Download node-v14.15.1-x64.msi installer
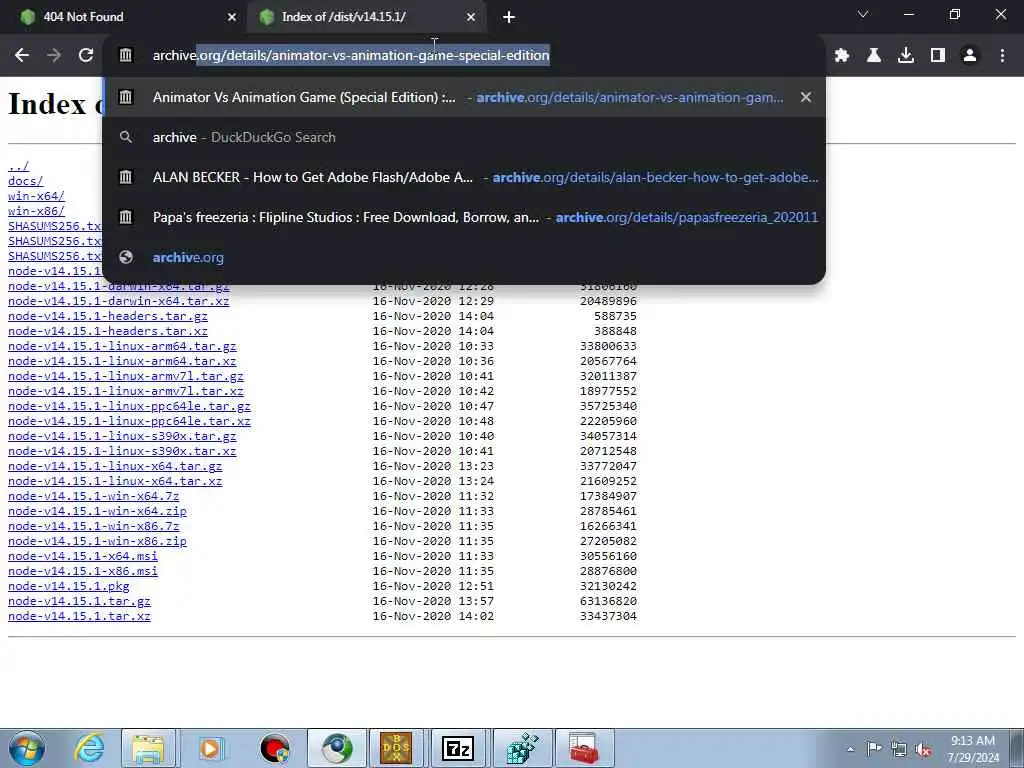The height and width of the screenshot is (768, 1024). pyautogui.click(x=83, y=556)
